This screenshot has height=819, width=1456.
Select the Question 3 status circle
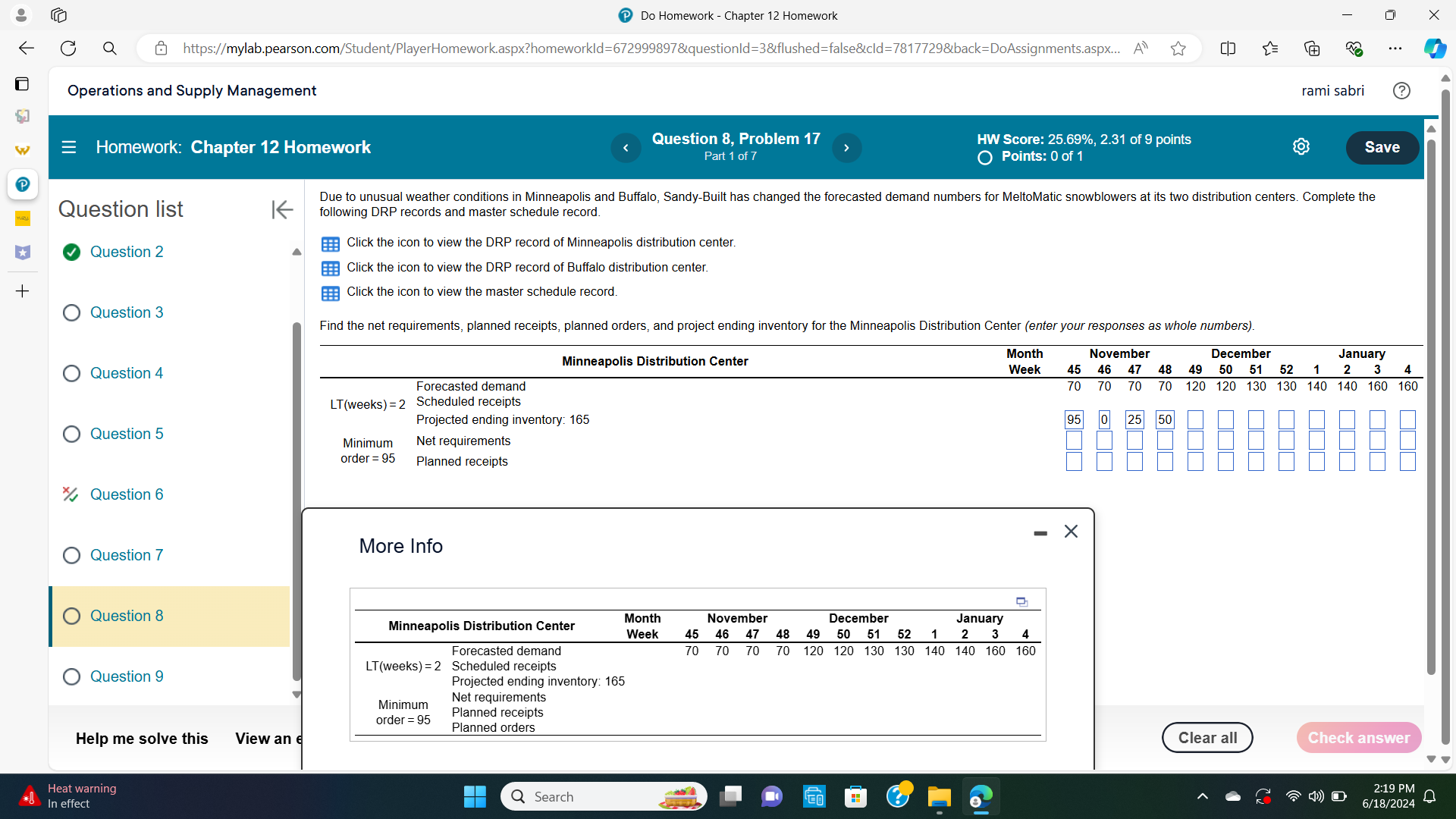click(x=72, y=312)
